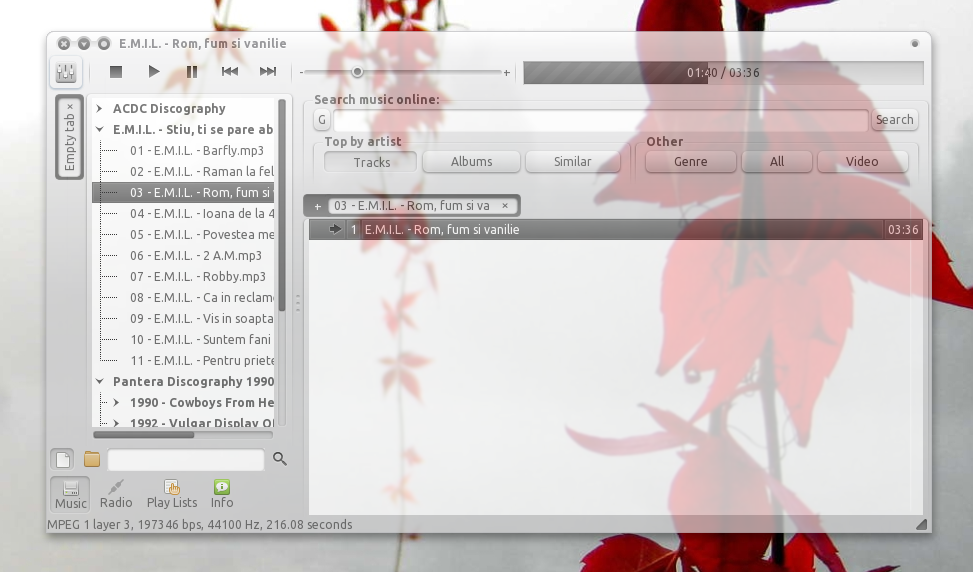Viewport: 973px width, 572px height.
Task: Select 06 - E.M.I.L. - 2 A.M.mp3
Action: point(195,256)
